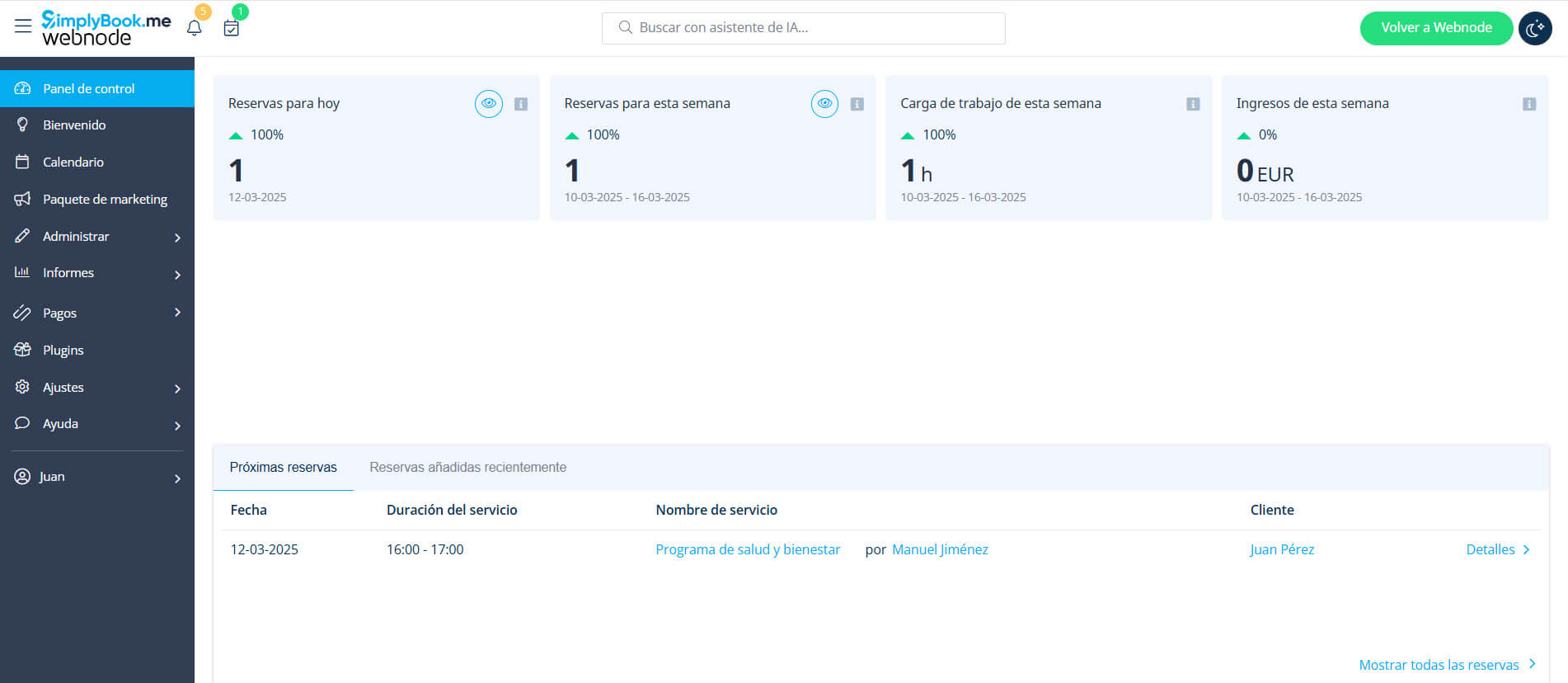Click the notifications bell icon

(x=195, y=28)
